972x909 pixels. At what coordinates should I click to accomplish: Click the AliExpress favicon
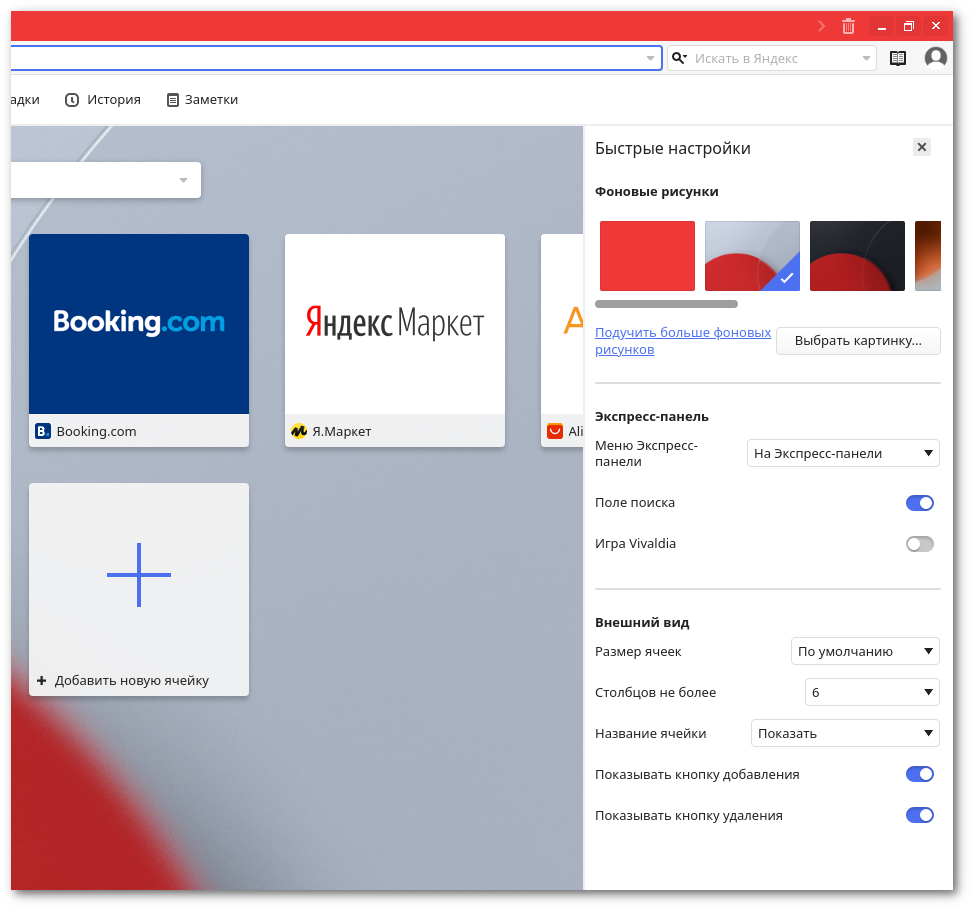(x=555, y=431)
